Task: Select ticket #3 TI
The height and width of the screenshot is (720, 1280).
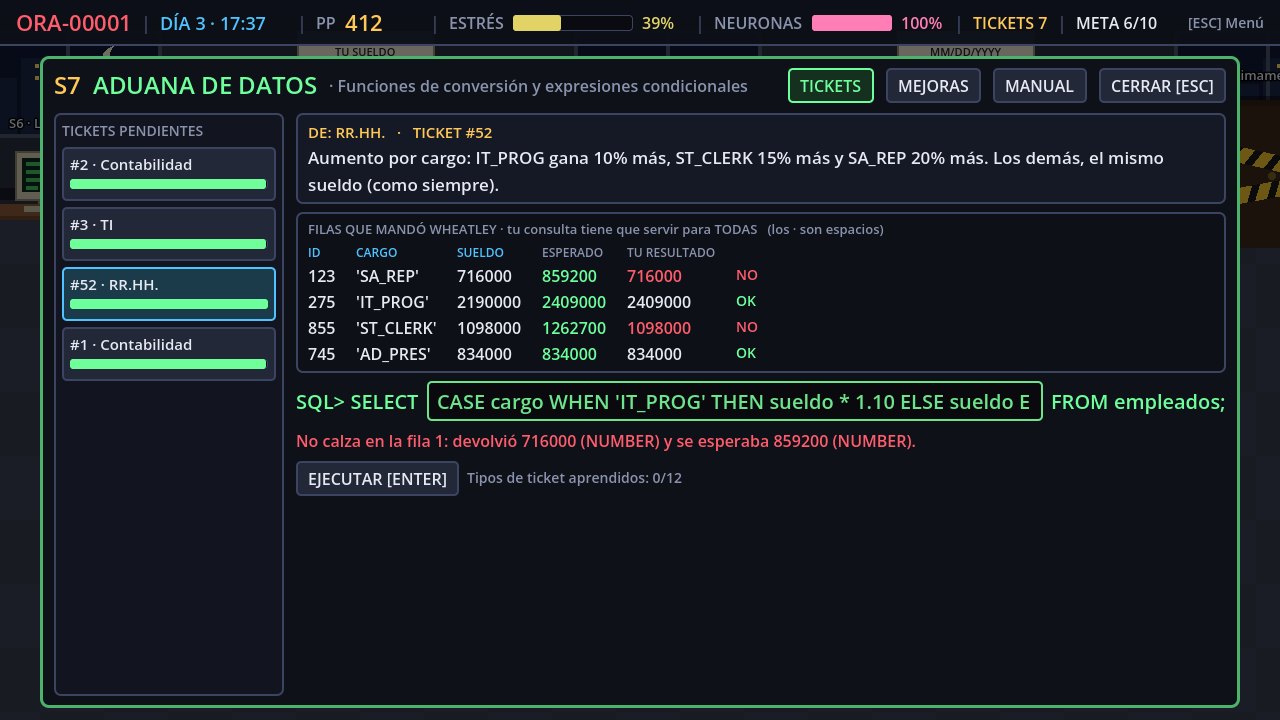Action: click(x=169, y=234)
